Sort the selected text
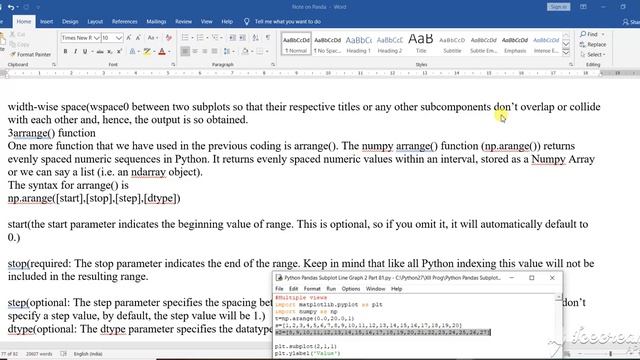 (256, 38)
